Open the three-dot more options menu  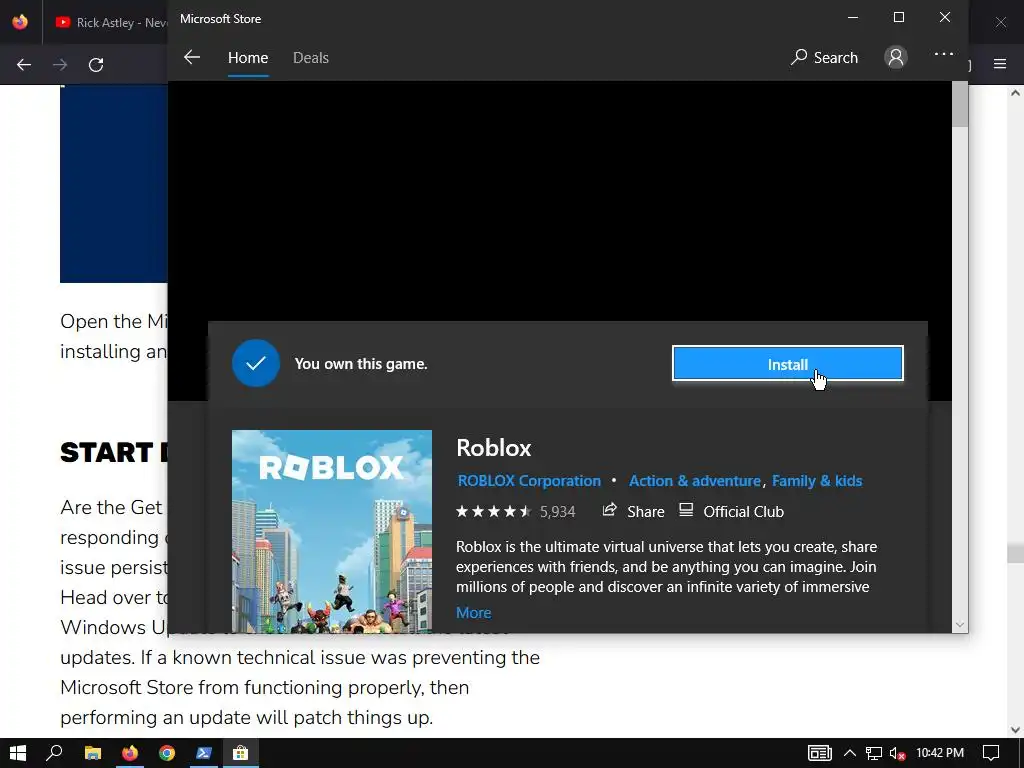944,54
